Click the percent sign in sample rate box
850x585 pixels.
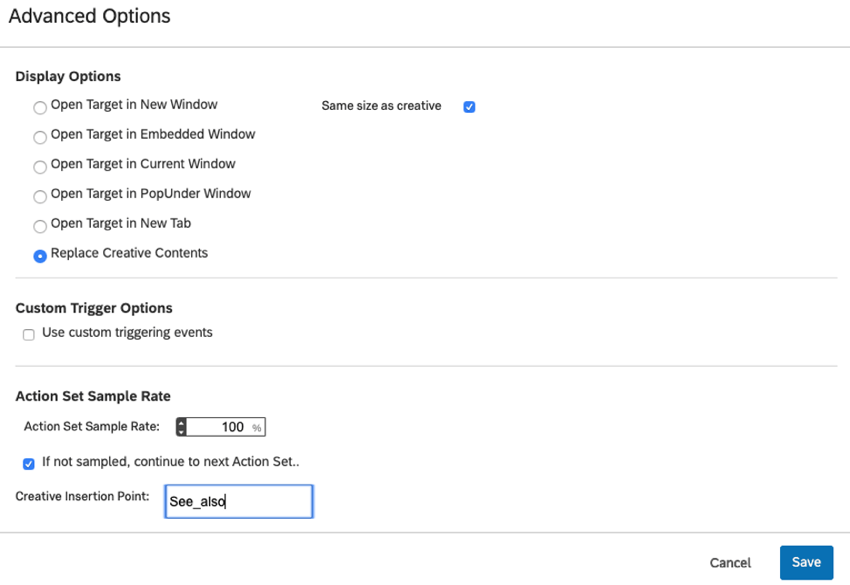257,428
